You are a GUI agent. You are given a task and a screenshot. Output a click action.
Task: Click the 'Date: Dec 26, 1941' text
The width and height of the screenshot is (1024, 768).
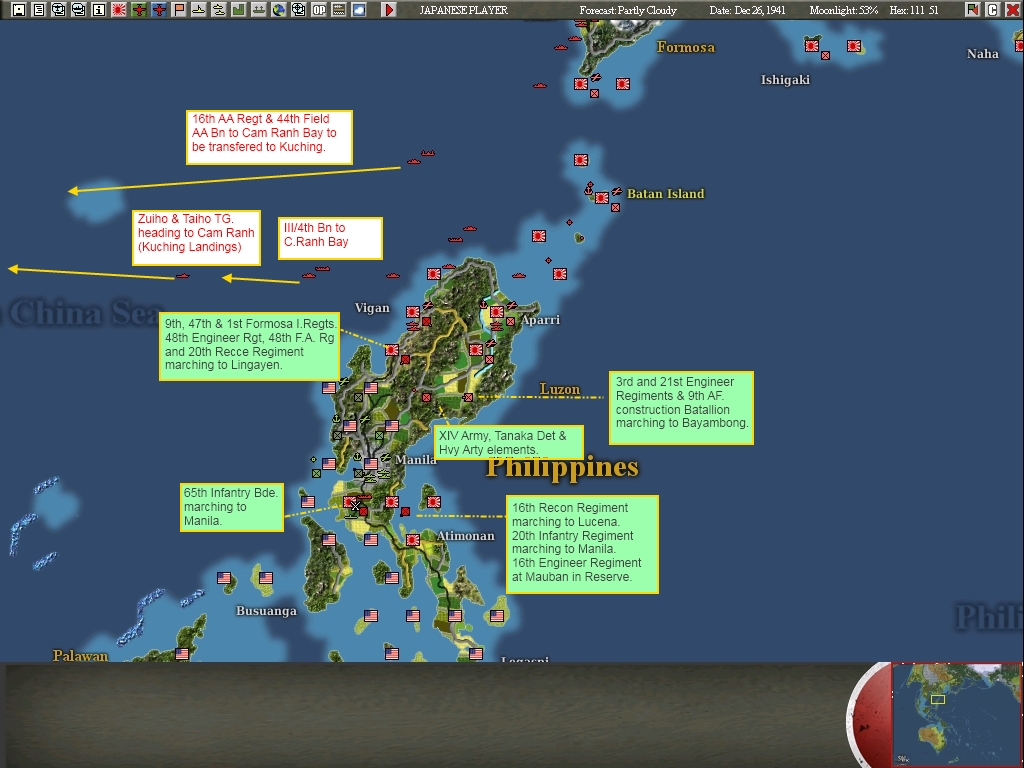(x=747, y=10)
